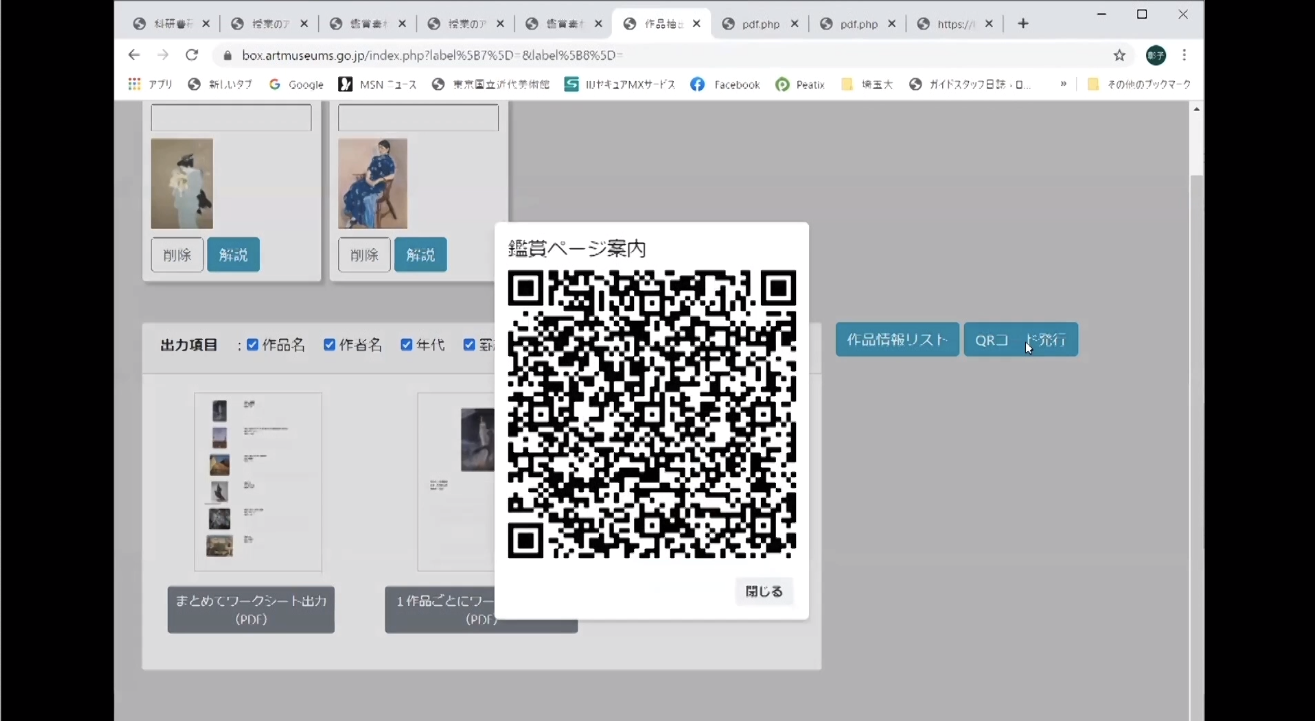Go back to the previous page
The height and width of the screenshot is (721, 1315).
134,55
